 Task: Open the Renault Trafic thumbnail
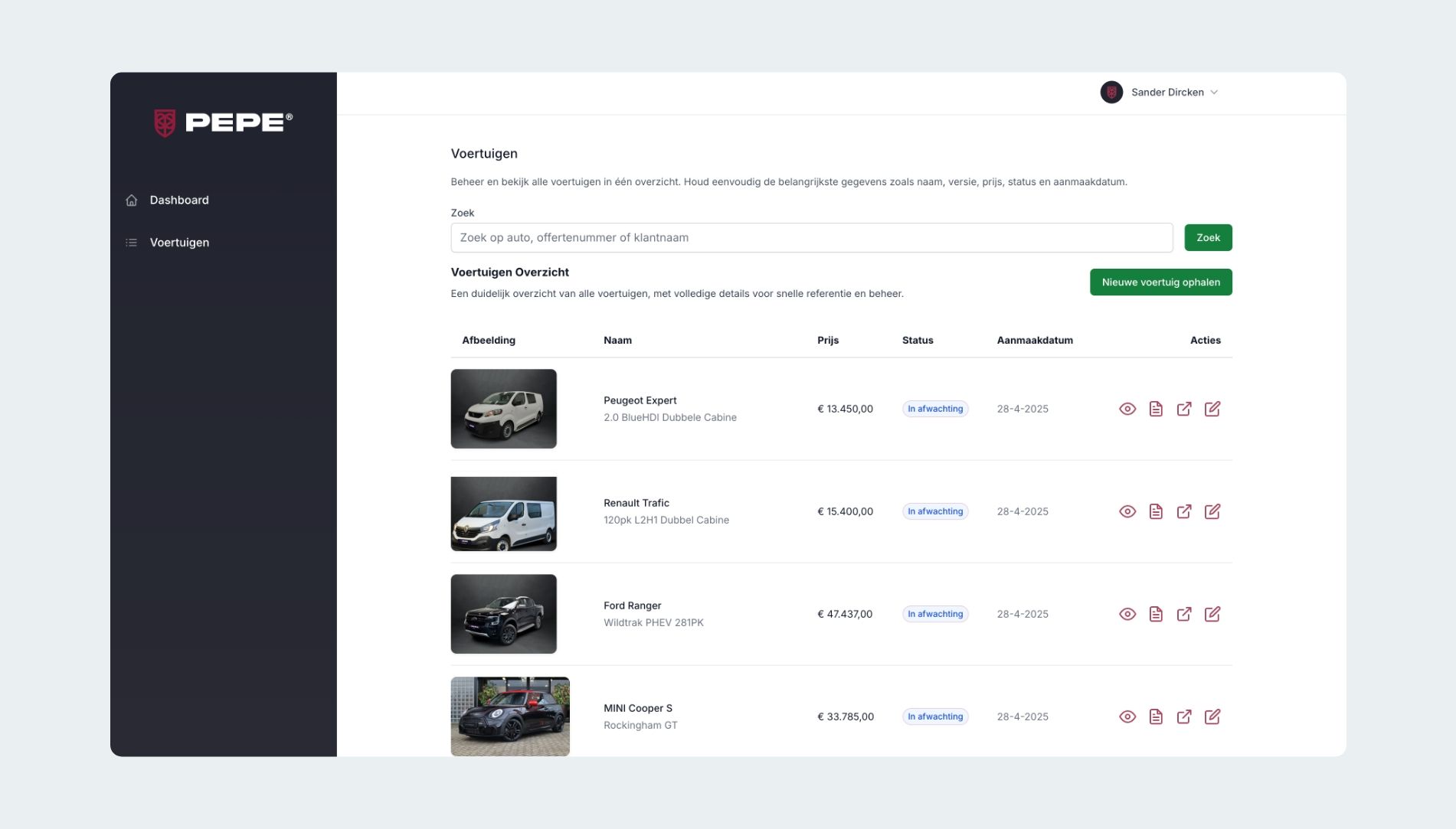[x=503, y=514]
